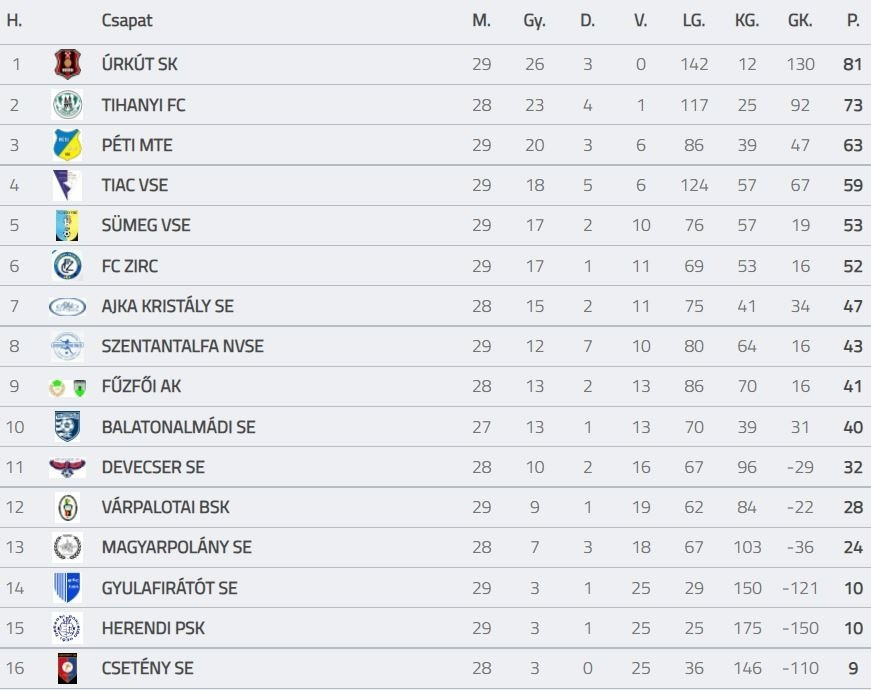Click the Devecser SE club logo
871x690 pixels.
(x=67, y=467)
